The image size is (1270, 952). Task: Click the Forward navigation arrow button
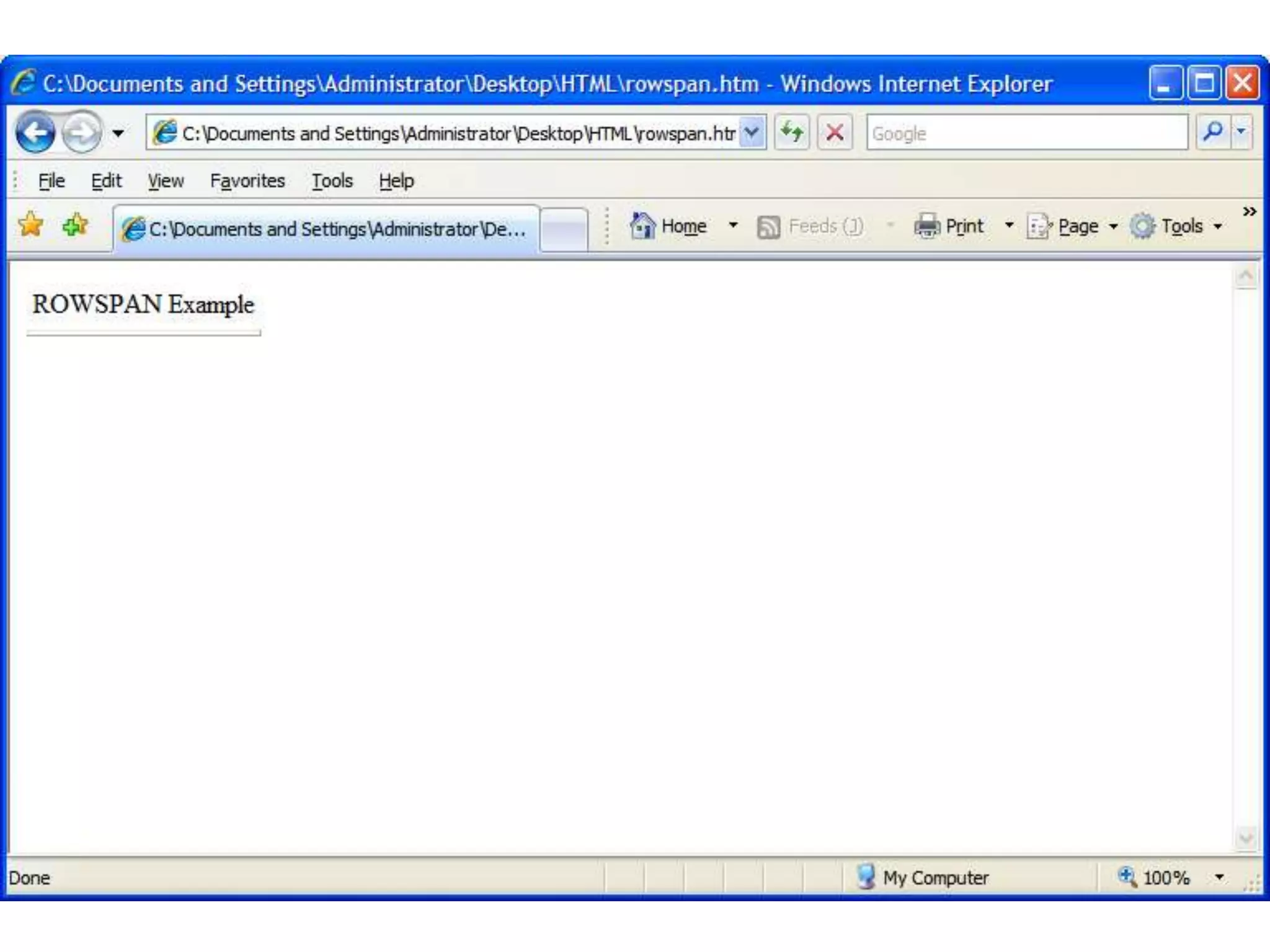point(82,133)
